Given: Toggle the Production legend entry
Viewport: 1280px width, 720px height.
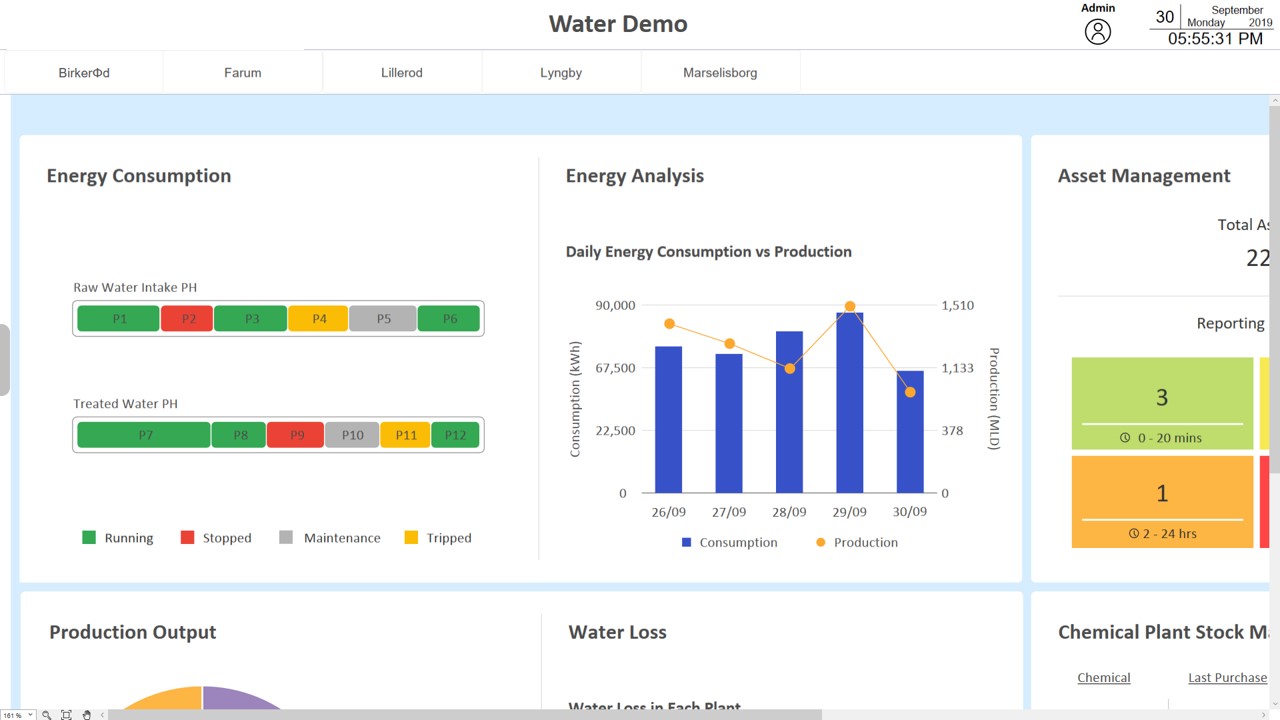Looking at the screenshot, I should pos(857,543).
